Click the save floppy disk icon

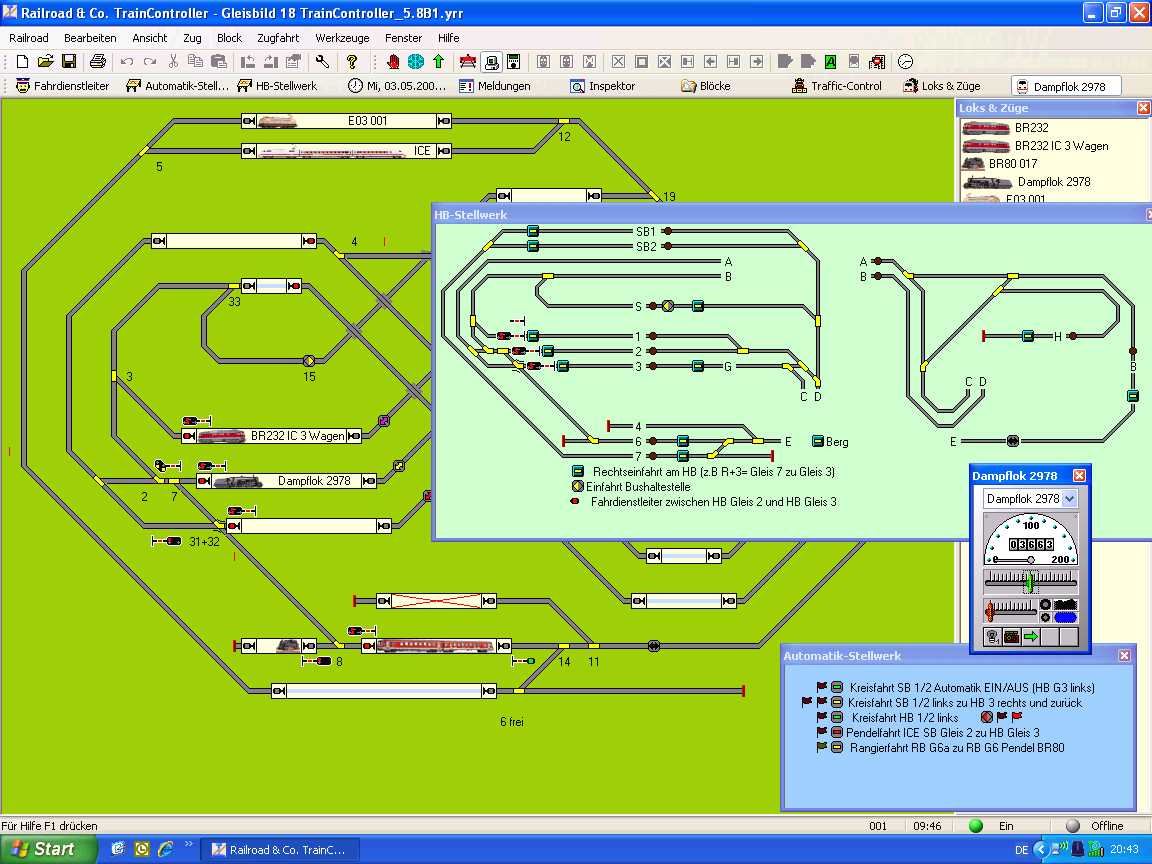69,62
